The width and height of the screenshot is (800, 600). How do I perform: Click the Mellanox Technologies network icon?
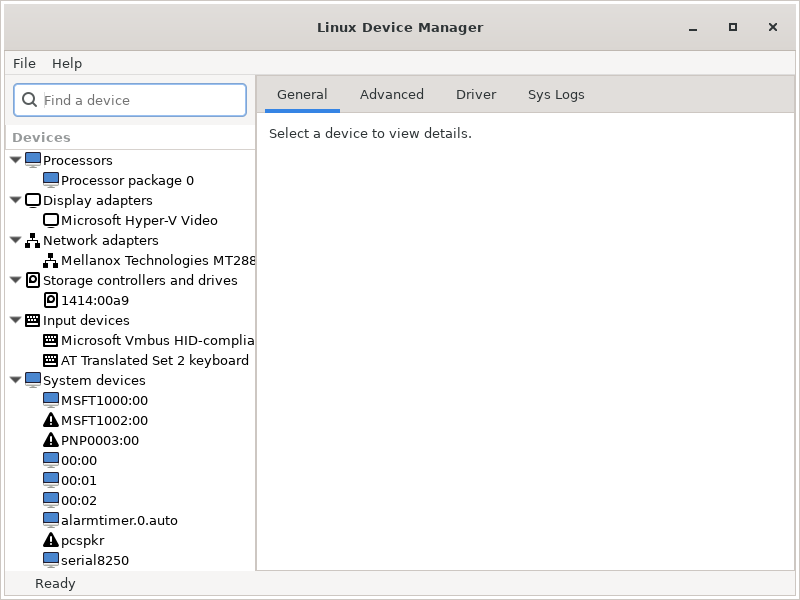(51, 260)
